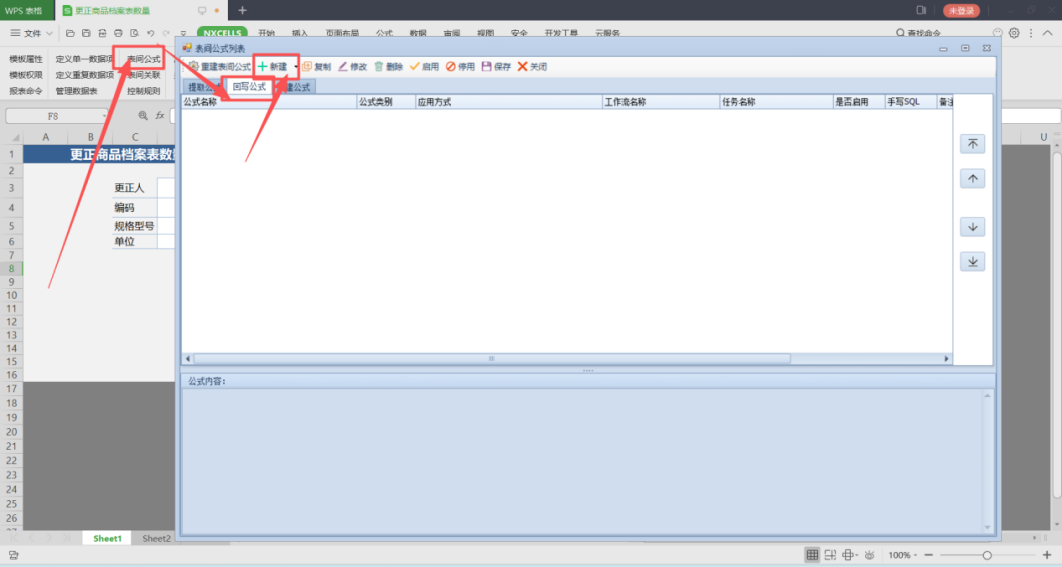Screen dimensions: 1062x567
Task: Move formula to top with arrow button
Action: pos(972,144)
